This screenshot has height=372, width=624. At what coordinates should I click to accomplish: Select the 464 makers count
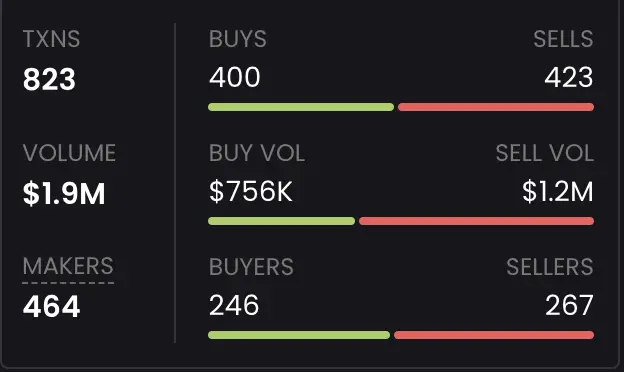pos(51,306)
